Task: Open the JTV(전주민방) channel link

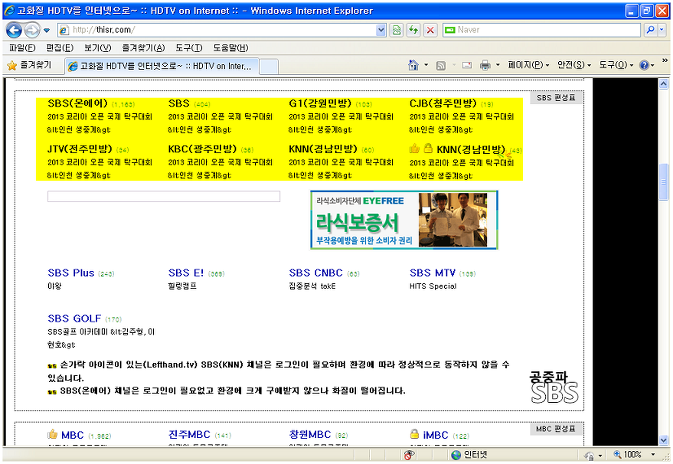Action: 80,149
